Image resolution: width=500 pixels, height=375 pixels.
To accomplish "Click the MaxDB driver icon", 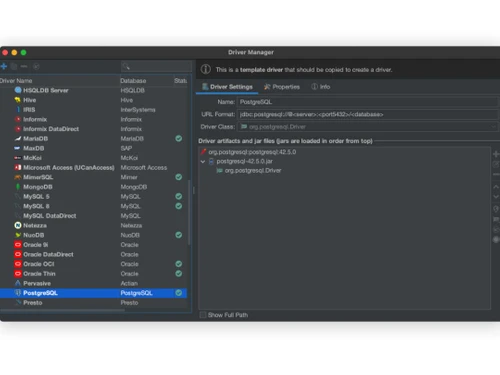I will pos(17,148).
